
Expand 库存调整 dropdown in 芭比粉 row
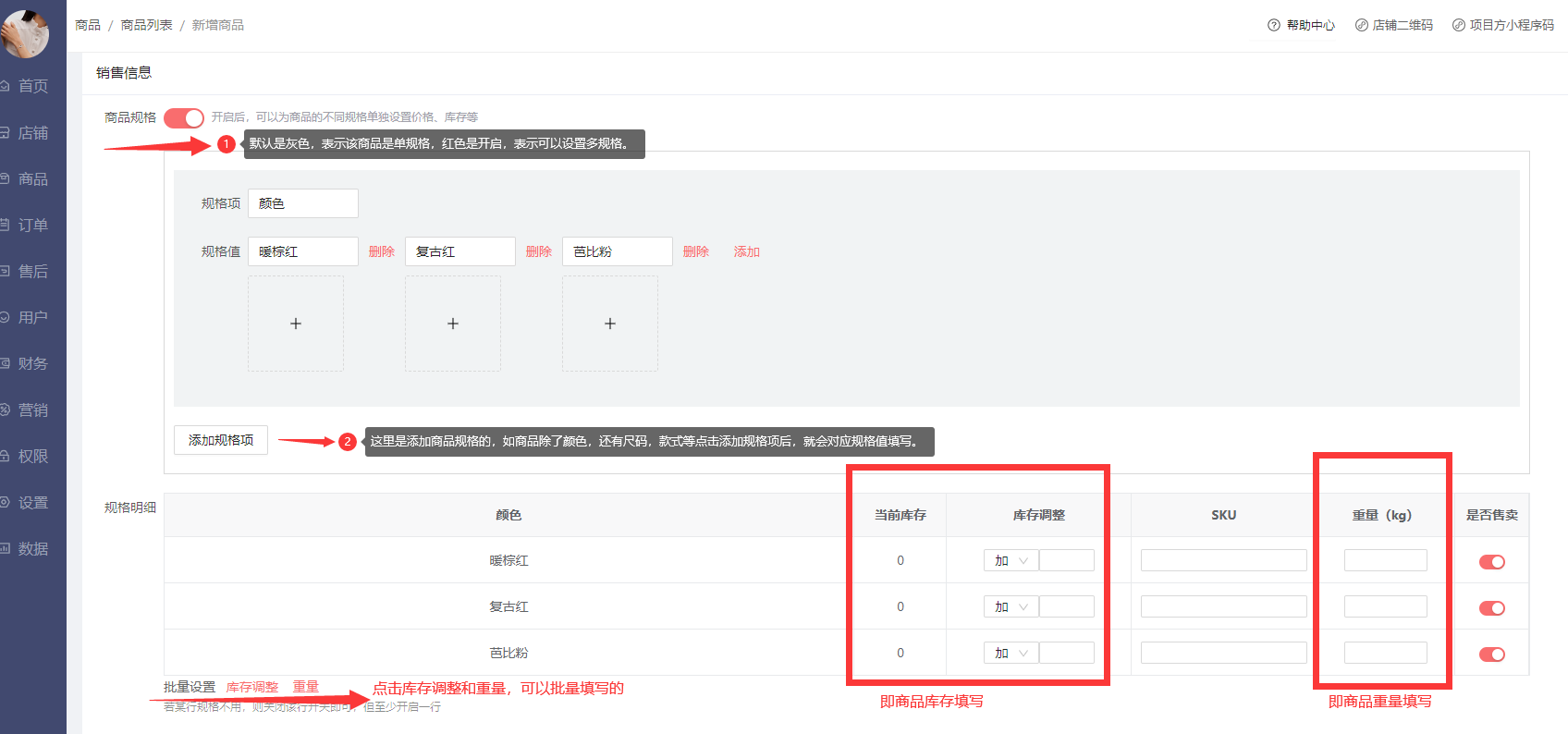point(1011,654)
